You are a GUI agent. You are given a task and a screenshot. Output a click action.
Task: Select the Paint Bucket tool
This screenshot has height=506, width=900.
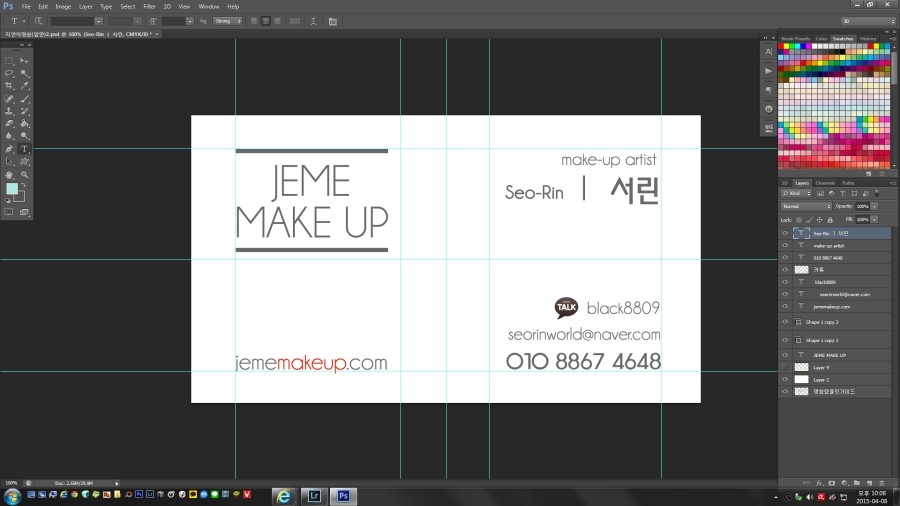[24, 123]
